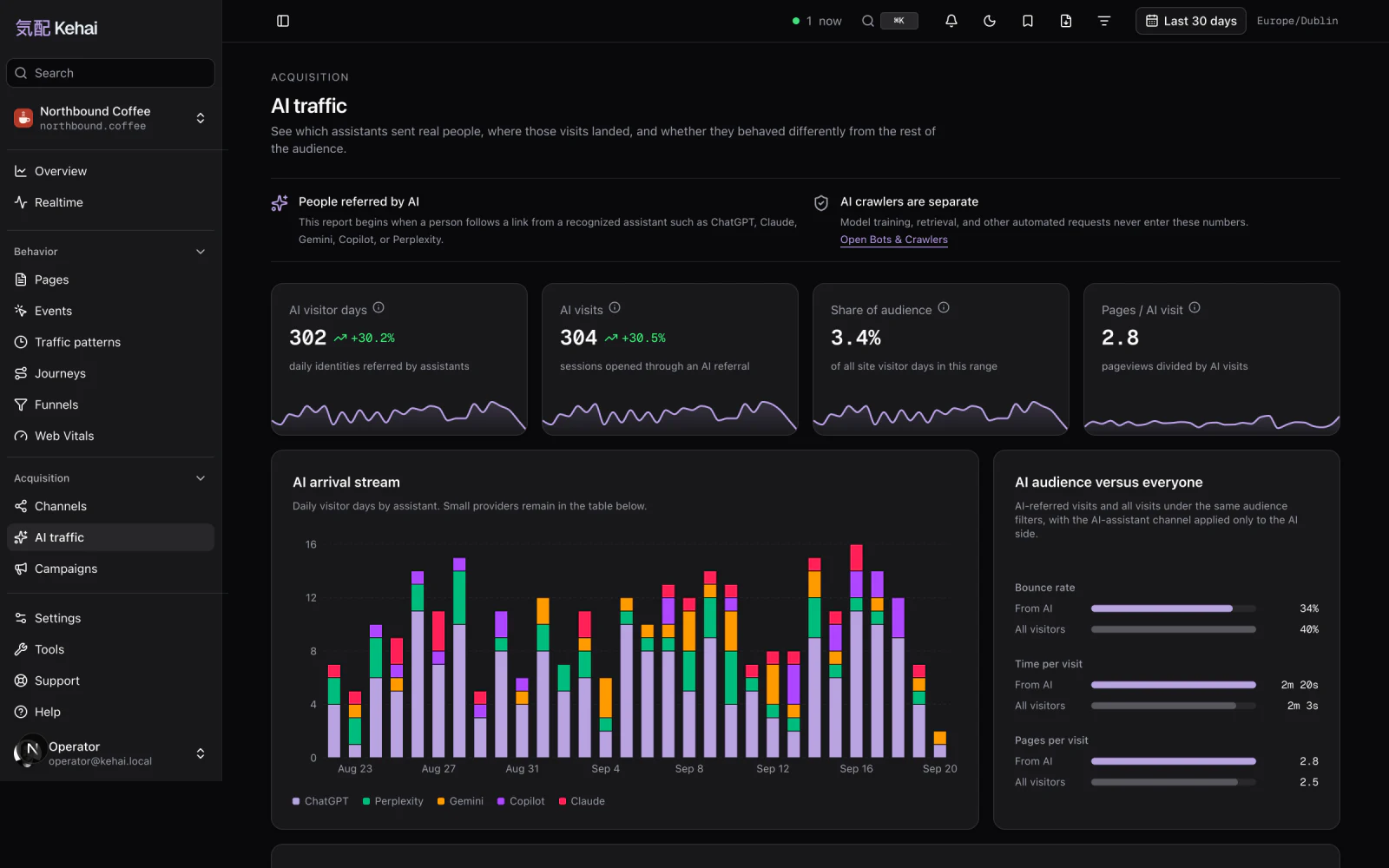Open the Last 30 days date range picker
Screen dimensions: 1389x868
point(1191,21)
